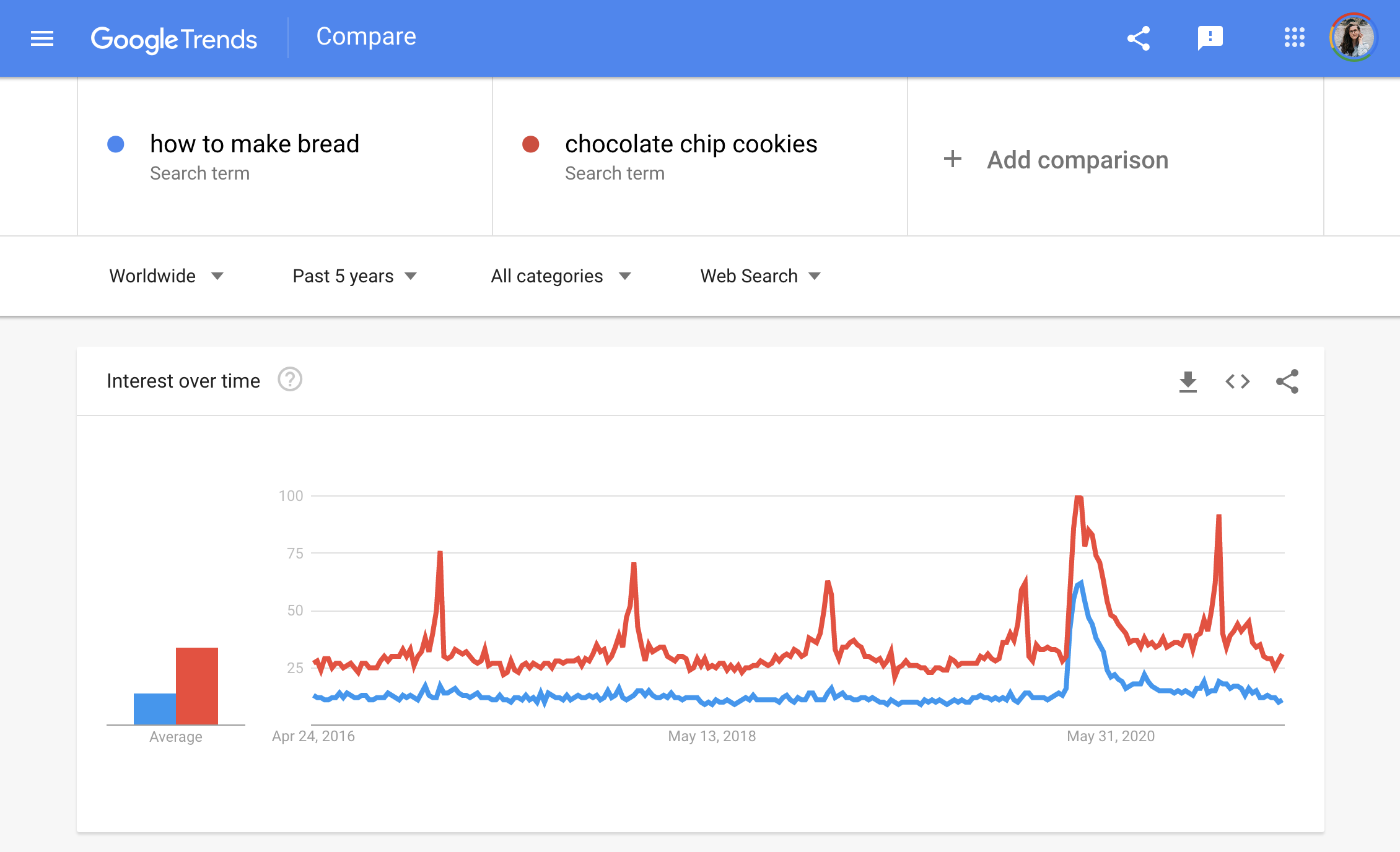The height and width of the screenshot is (852, 1400).
Task: Edit the "chocolate chip cookies" term
Action: click(691, 144)
